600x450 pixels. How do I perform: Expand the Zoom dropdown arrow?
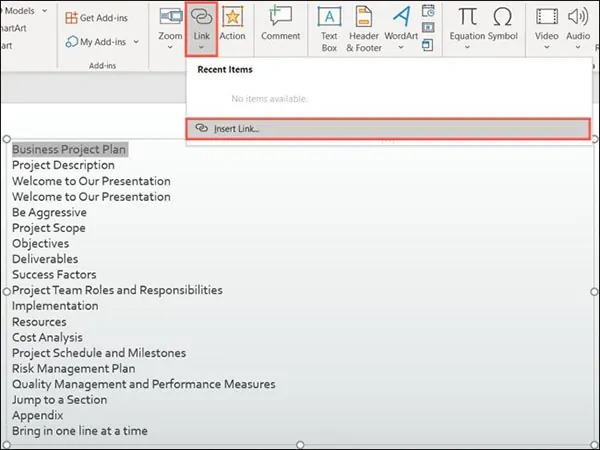pyautogui.click(x=170, y=47)
